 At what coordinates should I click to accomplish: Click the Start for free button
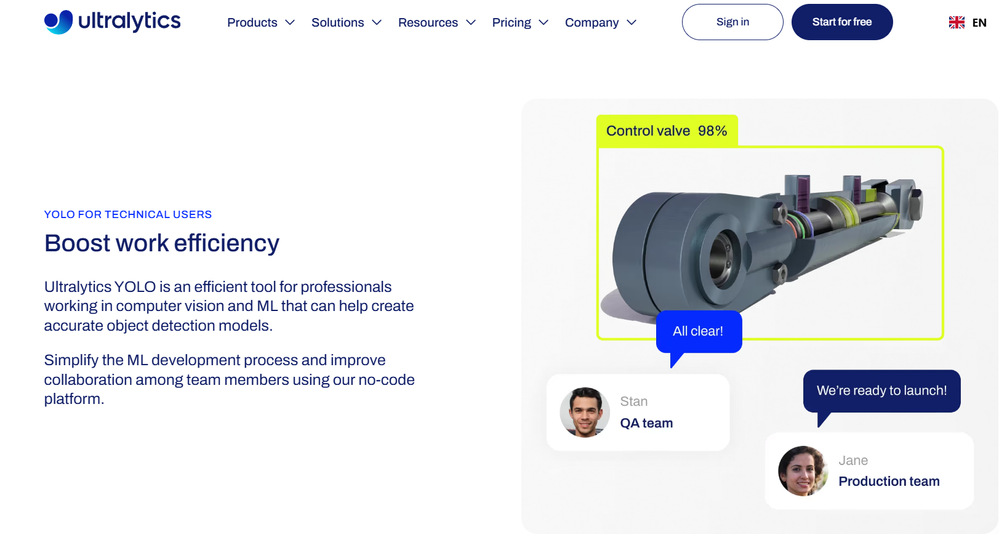[x=842, y=22]
